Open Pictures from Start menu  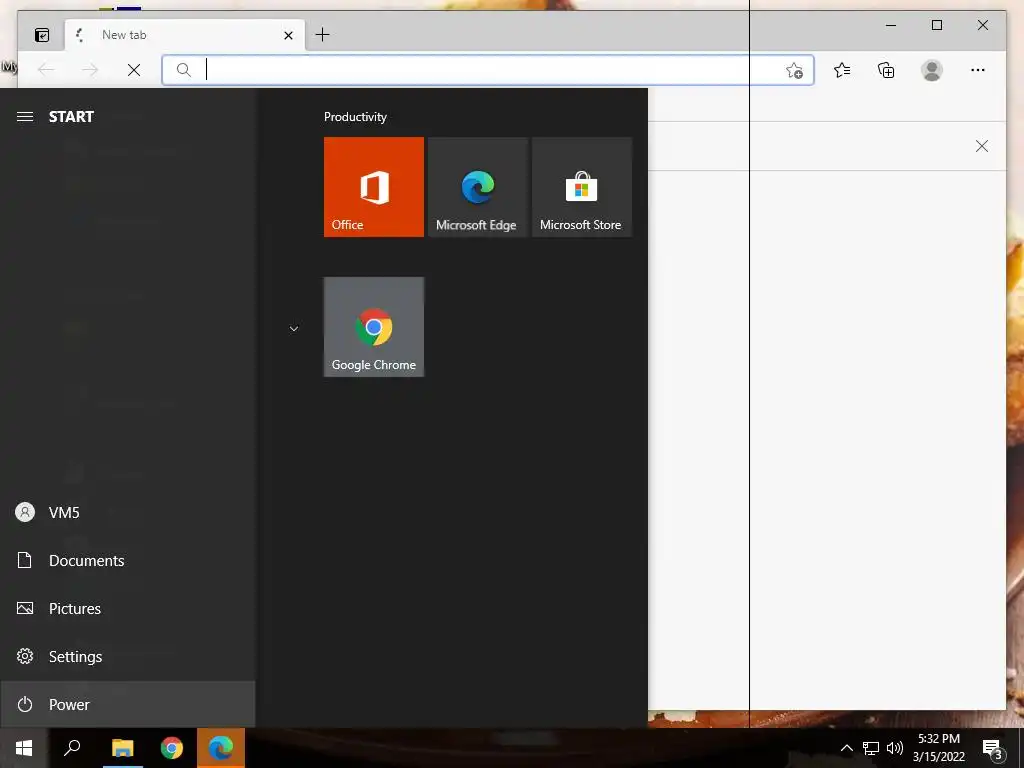pyautogui.click(x=128, y=609)
